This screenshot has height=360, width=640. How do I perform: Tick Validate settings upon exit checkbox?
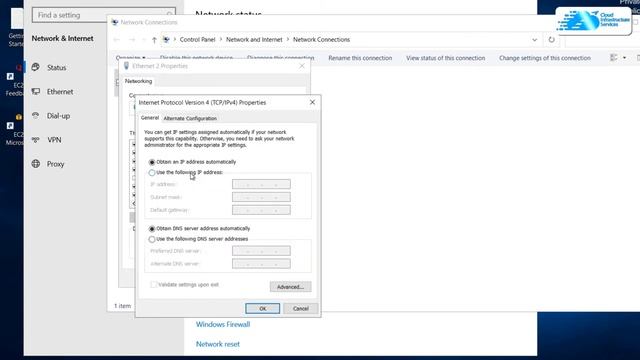point(153,284)
